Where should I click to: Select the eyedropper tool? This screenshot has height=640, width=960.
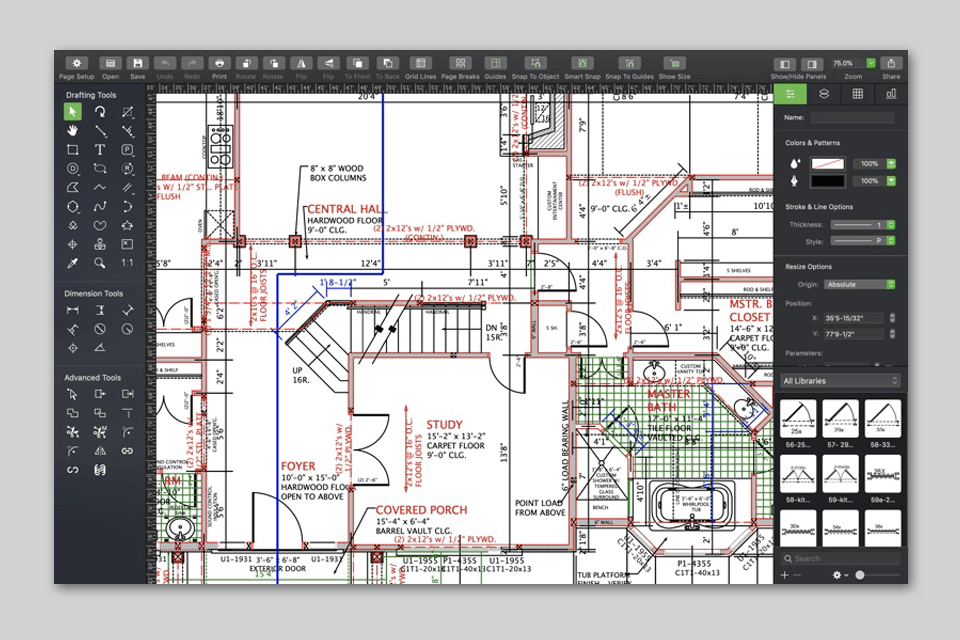(72, 263)
